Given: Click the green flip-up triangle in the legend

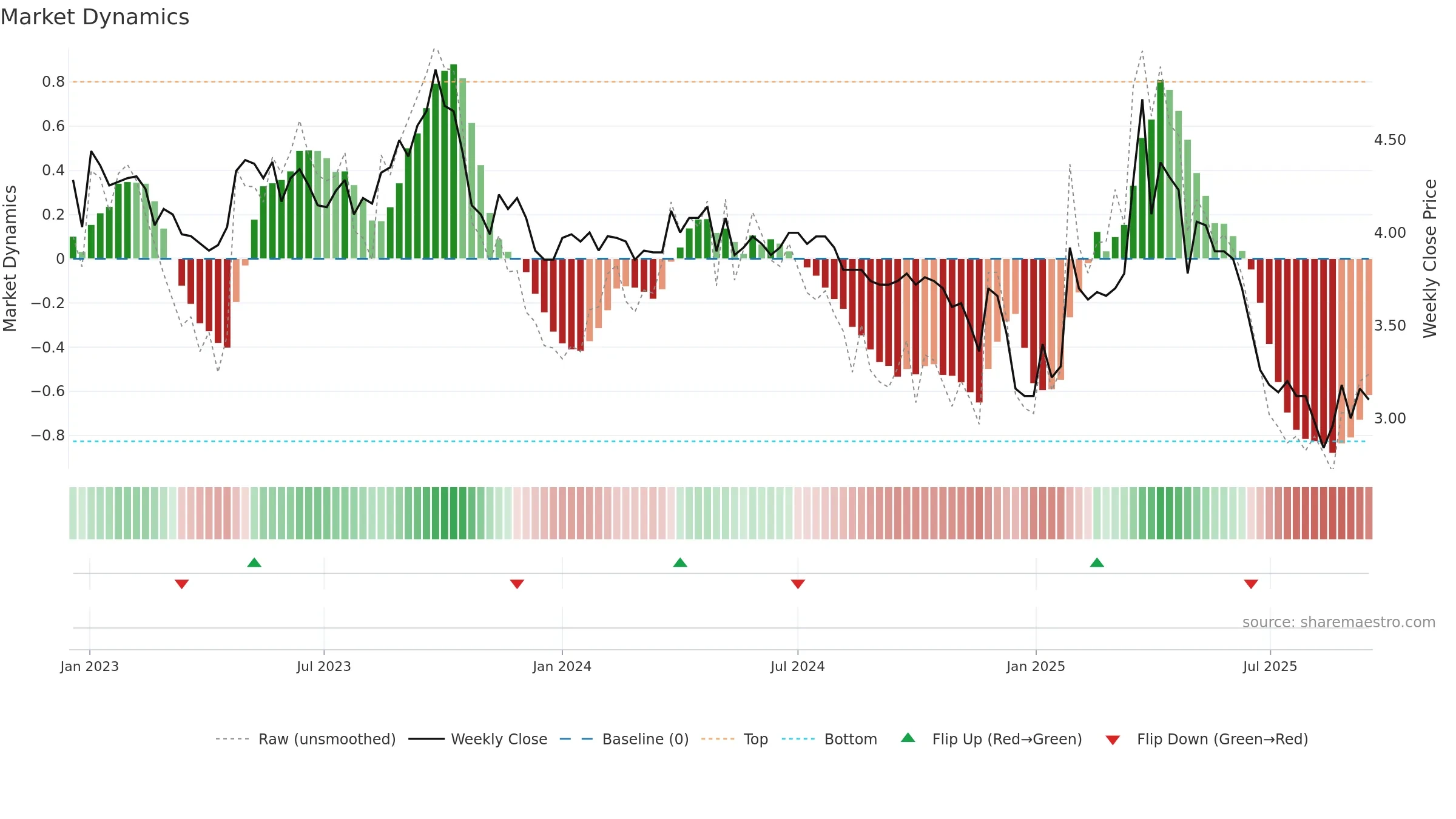Looking at the screenshot, I should [908, 738].
